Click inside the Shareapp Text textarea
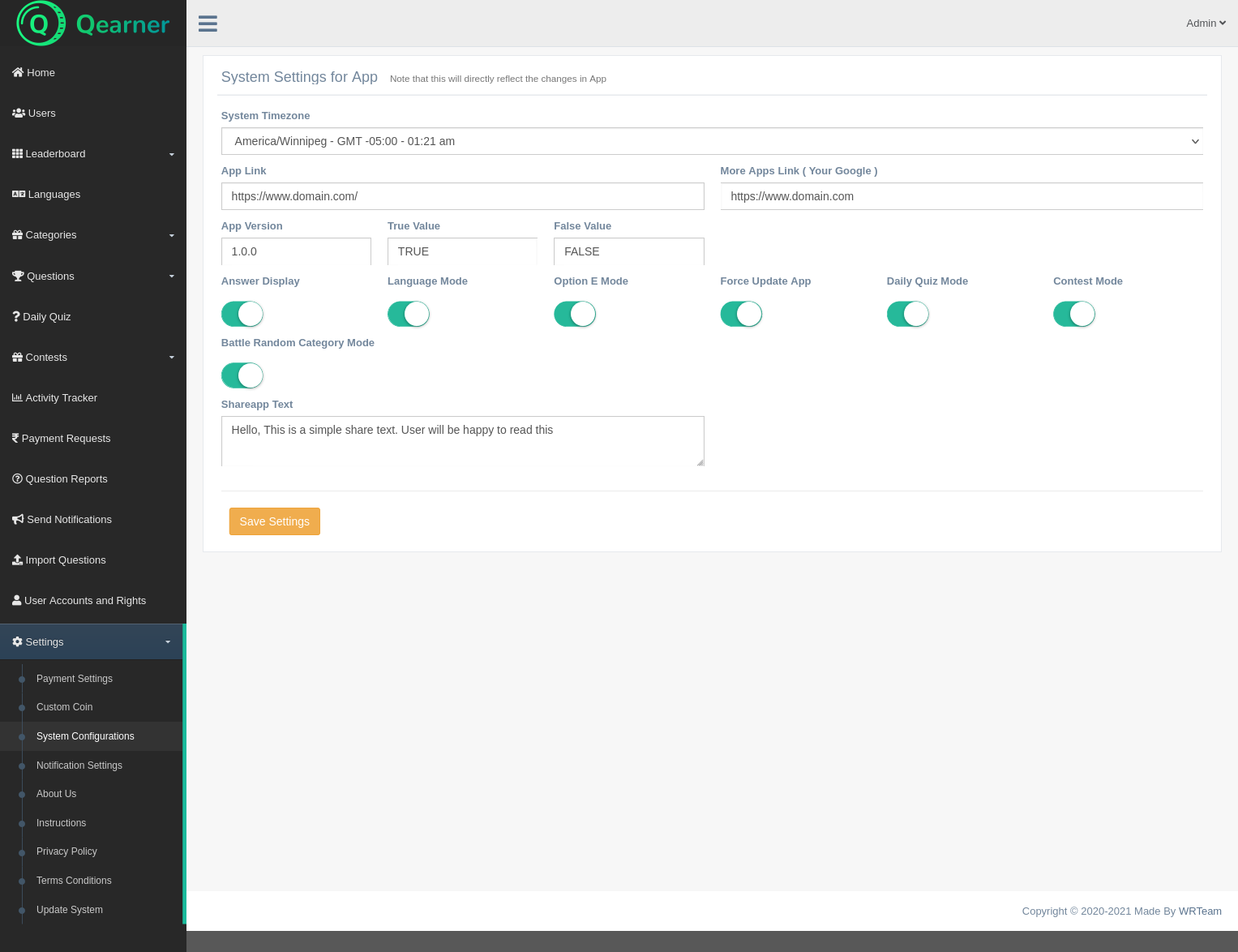 coord(463,441)
